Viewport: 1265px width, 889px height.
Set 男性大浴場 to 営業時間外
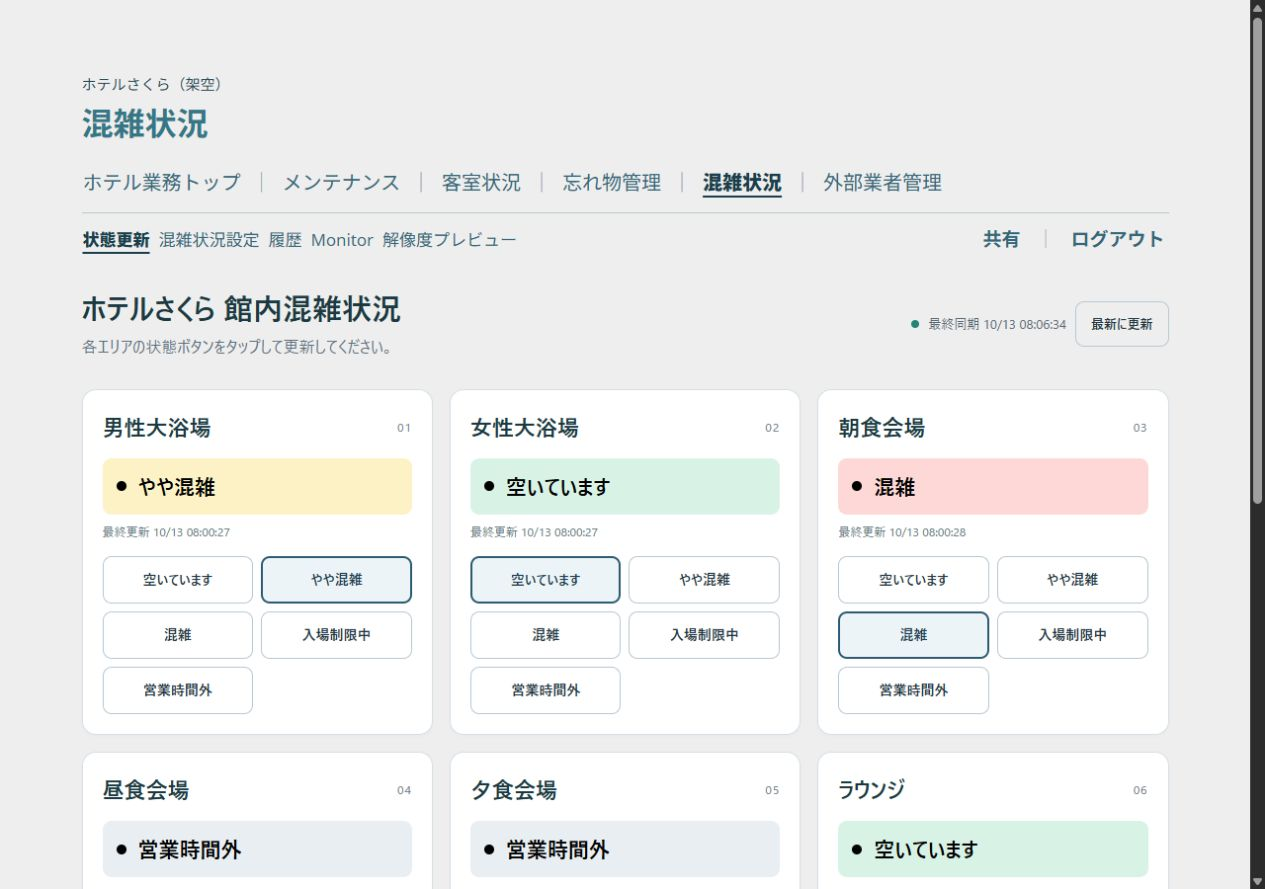(178, 690)
